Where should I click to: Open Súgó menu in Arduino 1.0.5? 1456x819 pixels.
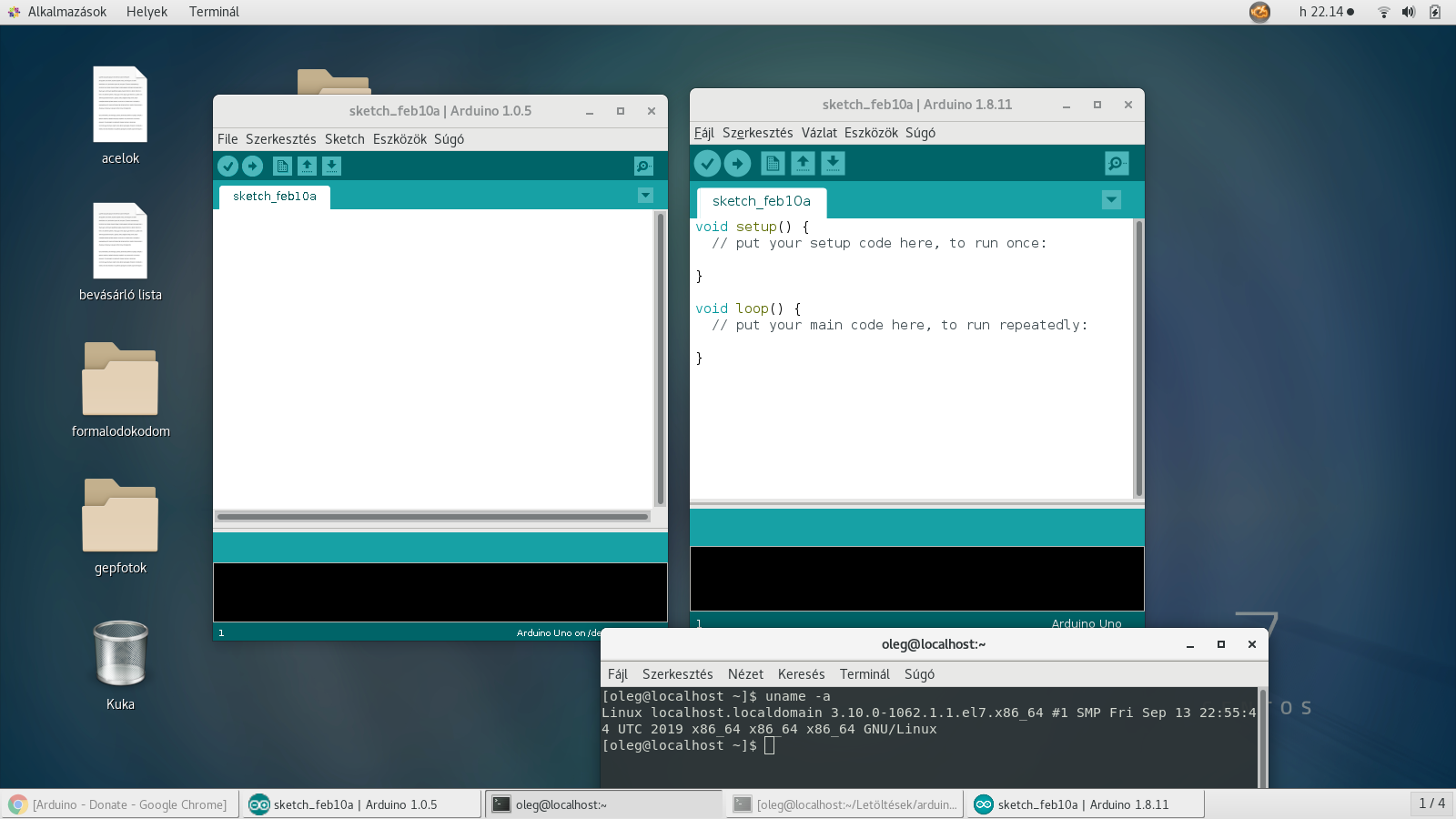(x=449, y=139)
